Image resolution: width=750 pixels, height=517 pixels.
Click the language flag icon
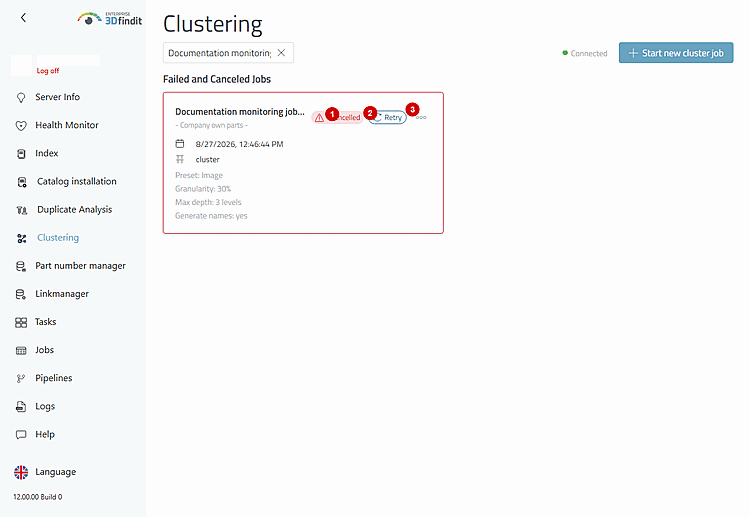click(21, 473)
